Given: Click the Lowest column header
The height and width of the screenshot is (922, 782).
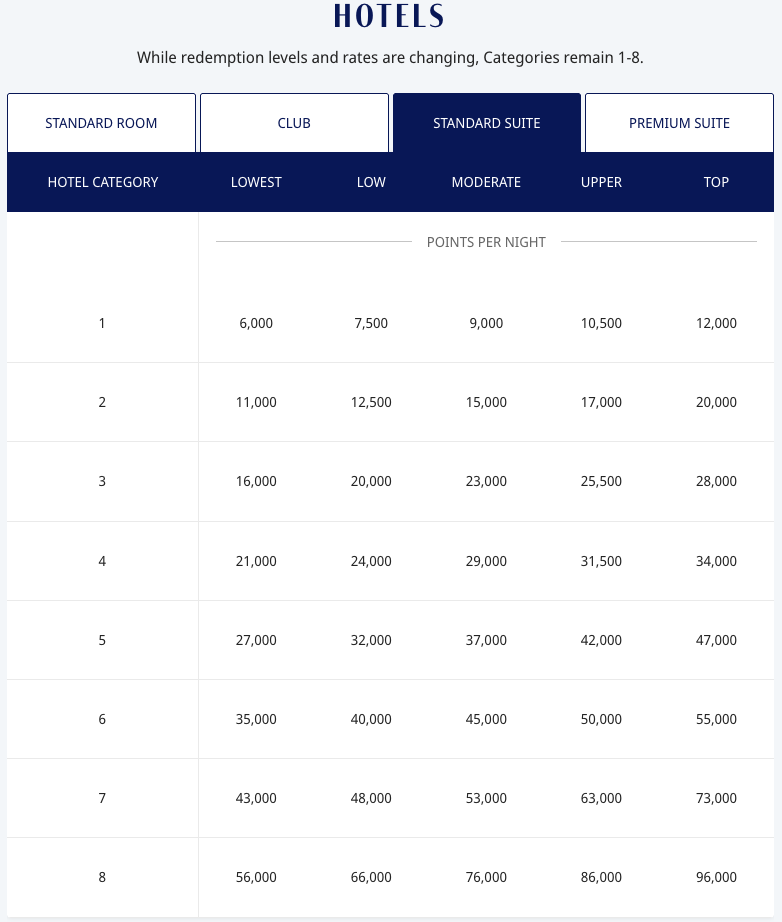Looking at the screenshot, I should [256, 182].
